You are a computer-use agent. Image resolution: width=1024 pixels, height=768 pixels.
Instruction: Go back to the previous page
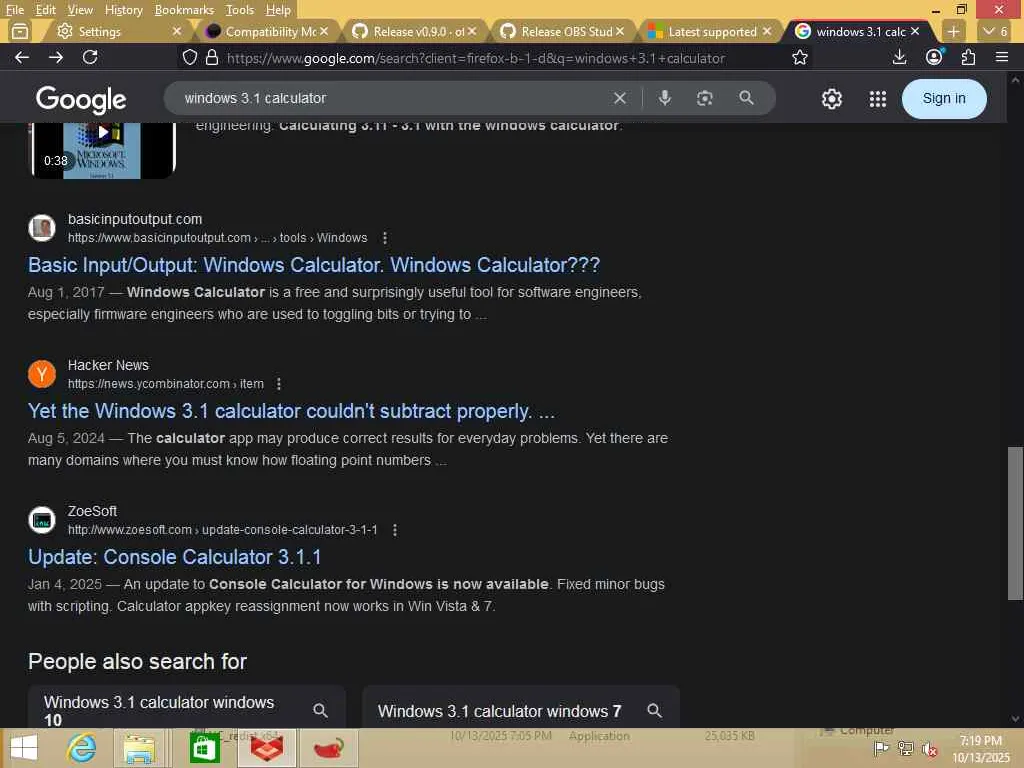click(22, 57)
